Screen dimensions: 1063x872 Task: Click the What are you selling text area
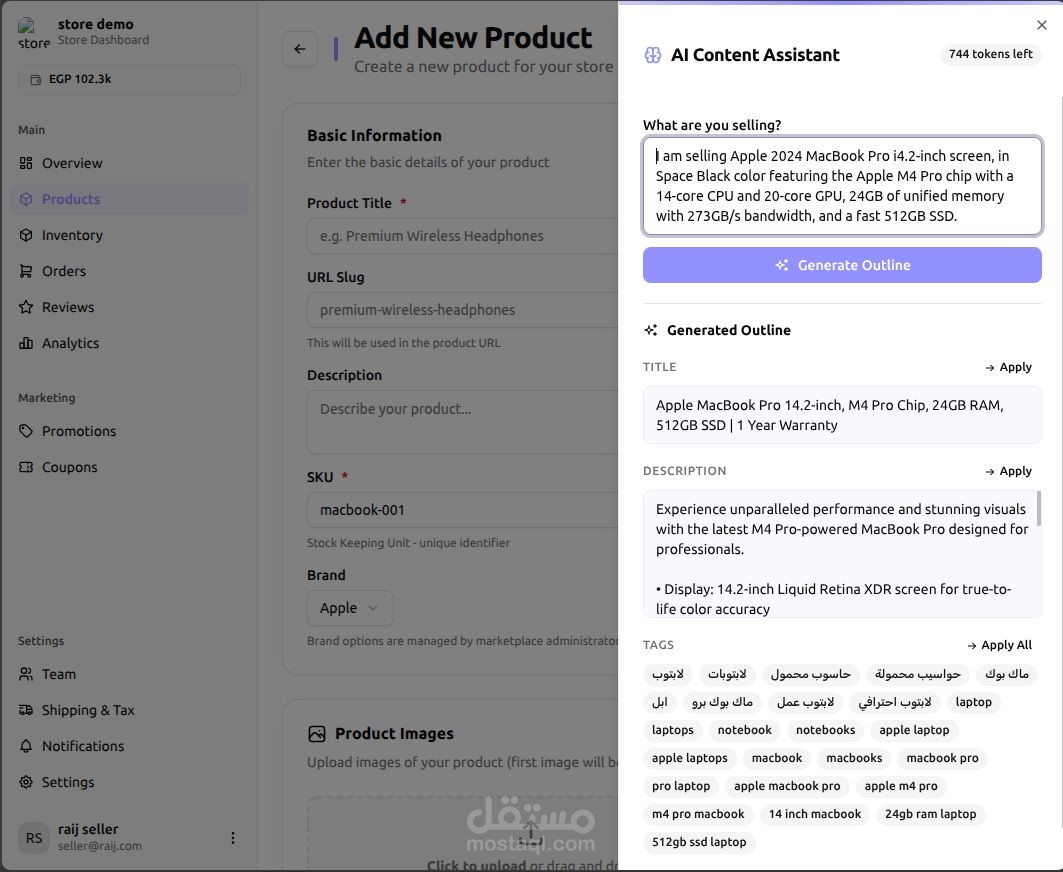tap(842, 186)
